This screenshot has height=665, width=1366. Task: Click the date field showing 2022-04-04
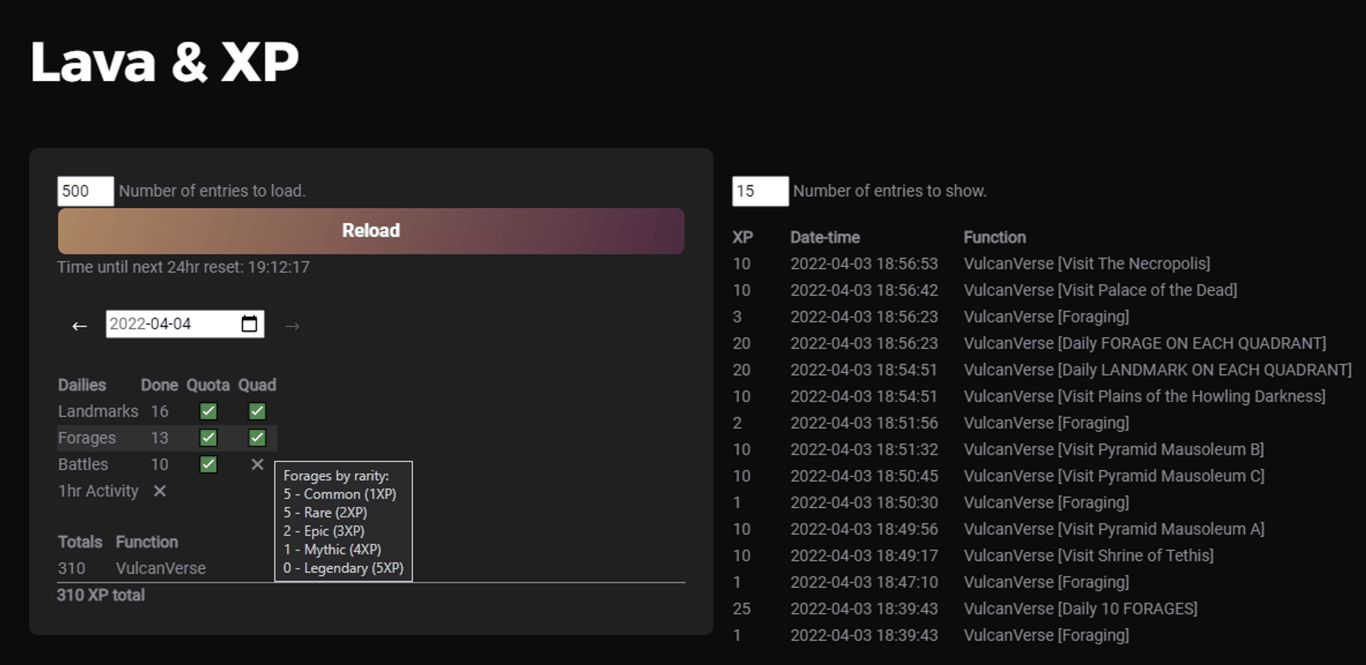pyautogui.click(x=185, y=324)
